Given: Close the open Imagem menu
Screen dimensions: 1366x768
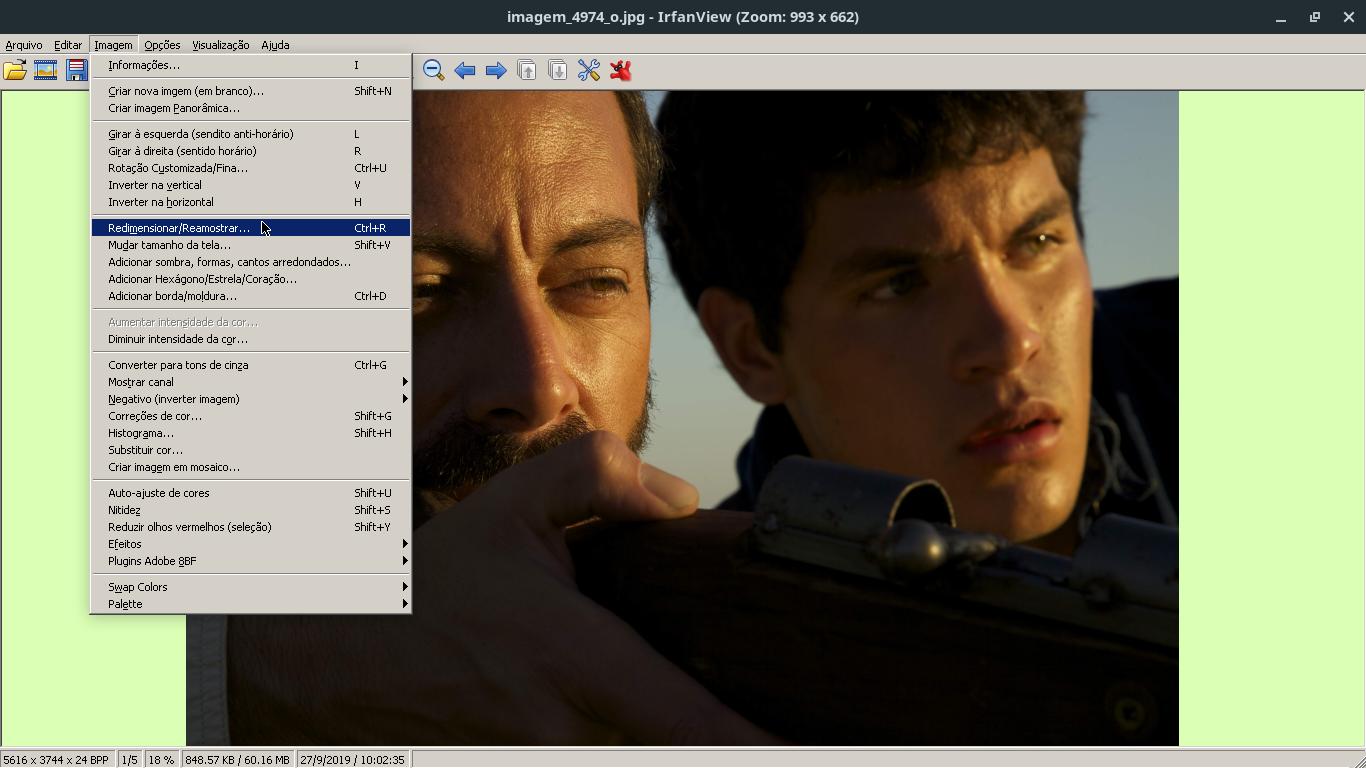Looking at the screenshot, I should 113,45.
